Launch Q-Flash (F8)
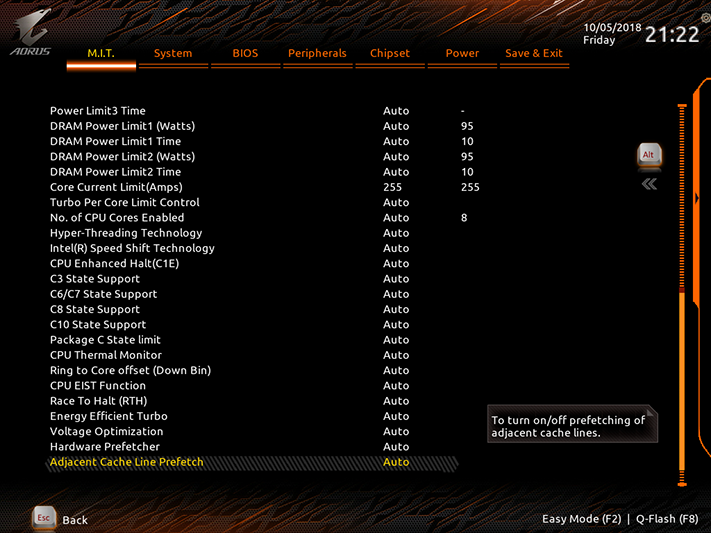 coord(667,519)
